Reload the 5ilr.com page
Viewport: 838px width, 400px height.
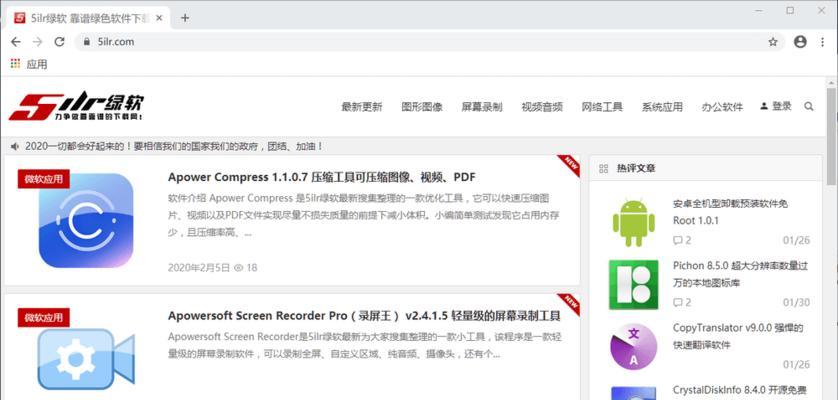coord(59,42)
